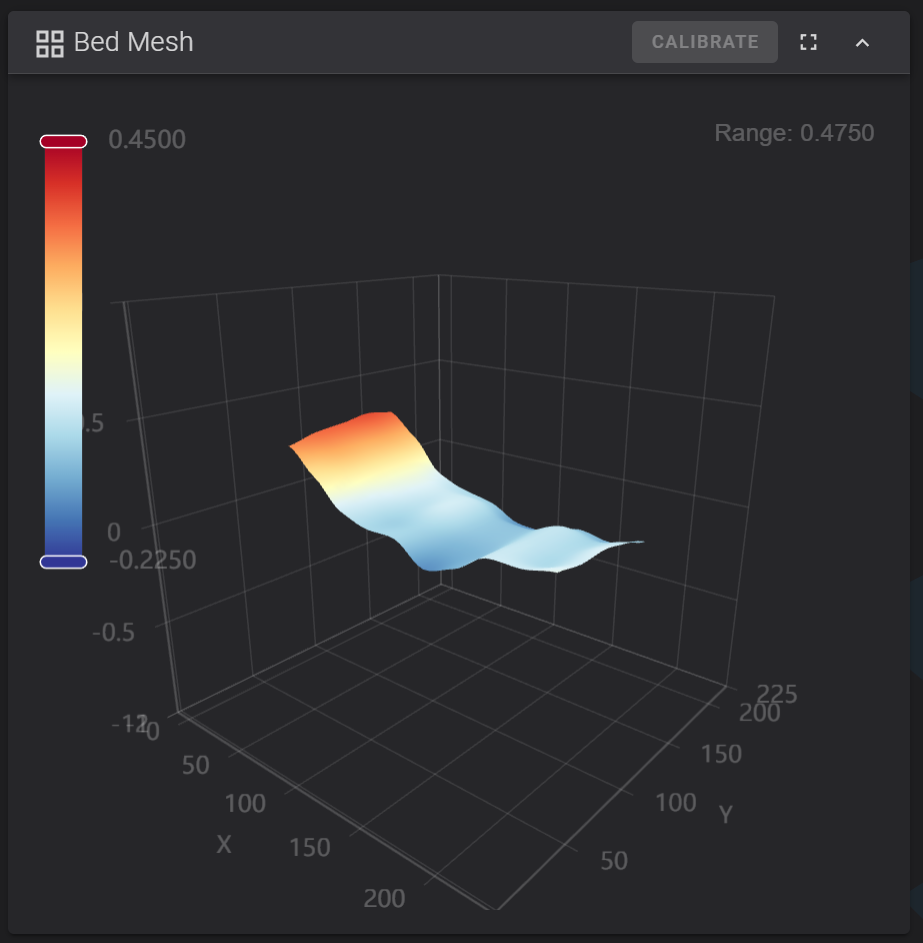
Task: Click the middle of the color gradient bar
Action: point(63,352)
